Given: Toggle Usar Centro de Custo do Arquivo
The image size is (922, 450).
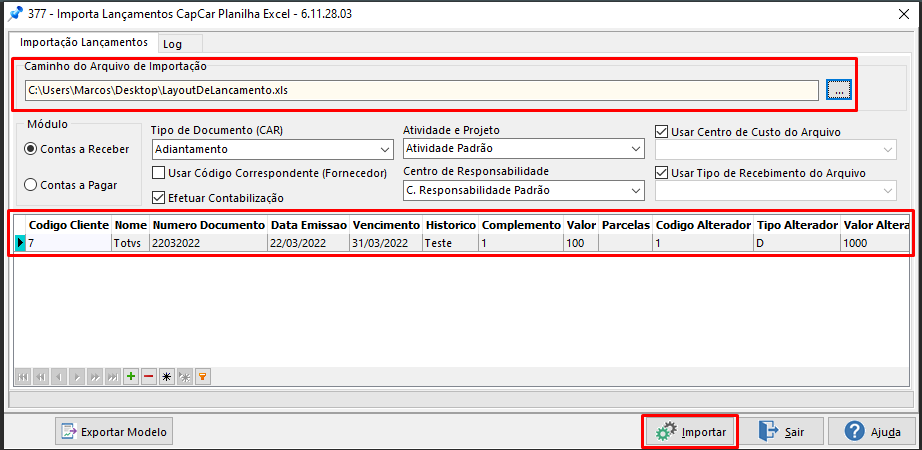Looking at the screenshot, I should pos(749,132).
